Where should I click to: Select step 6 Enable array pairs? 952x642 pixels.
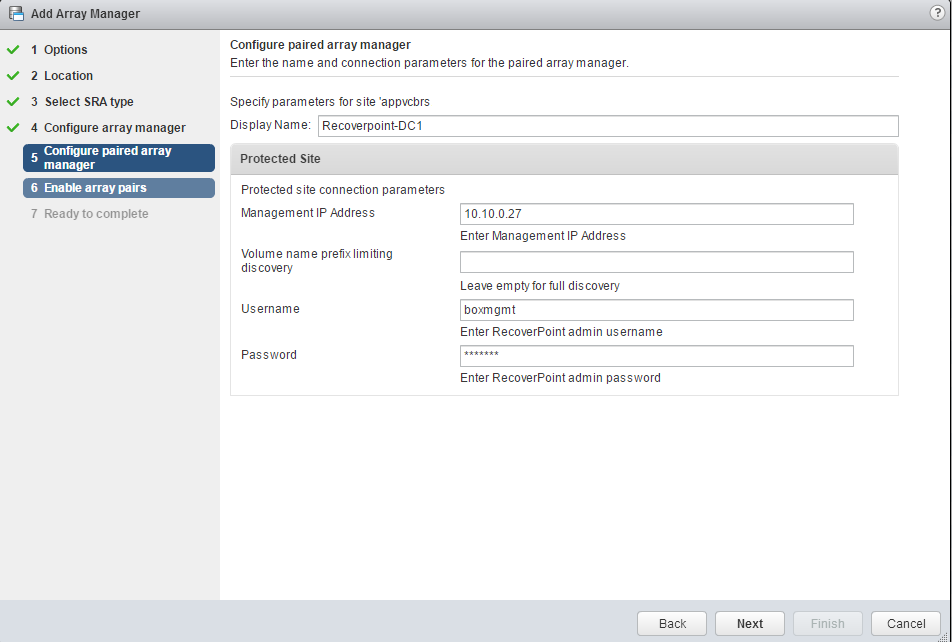pyautogui.click(x=118, y=188)
